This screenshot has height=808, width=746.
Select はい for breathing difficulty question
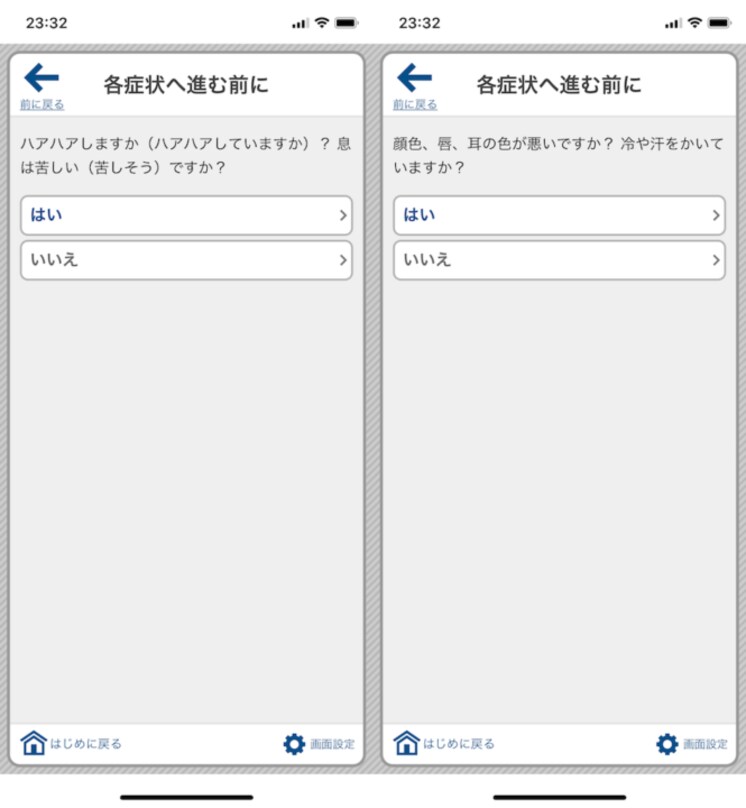(186, 215)
